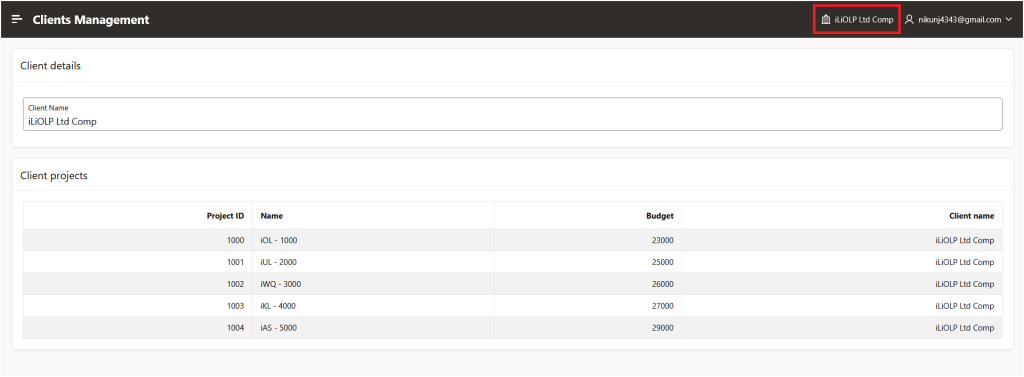Image resolution: width=1024 pixels, height=377 pixels.
Task: Click the iLiOLP Ltd Comp header entry
Action: (857, 20)
